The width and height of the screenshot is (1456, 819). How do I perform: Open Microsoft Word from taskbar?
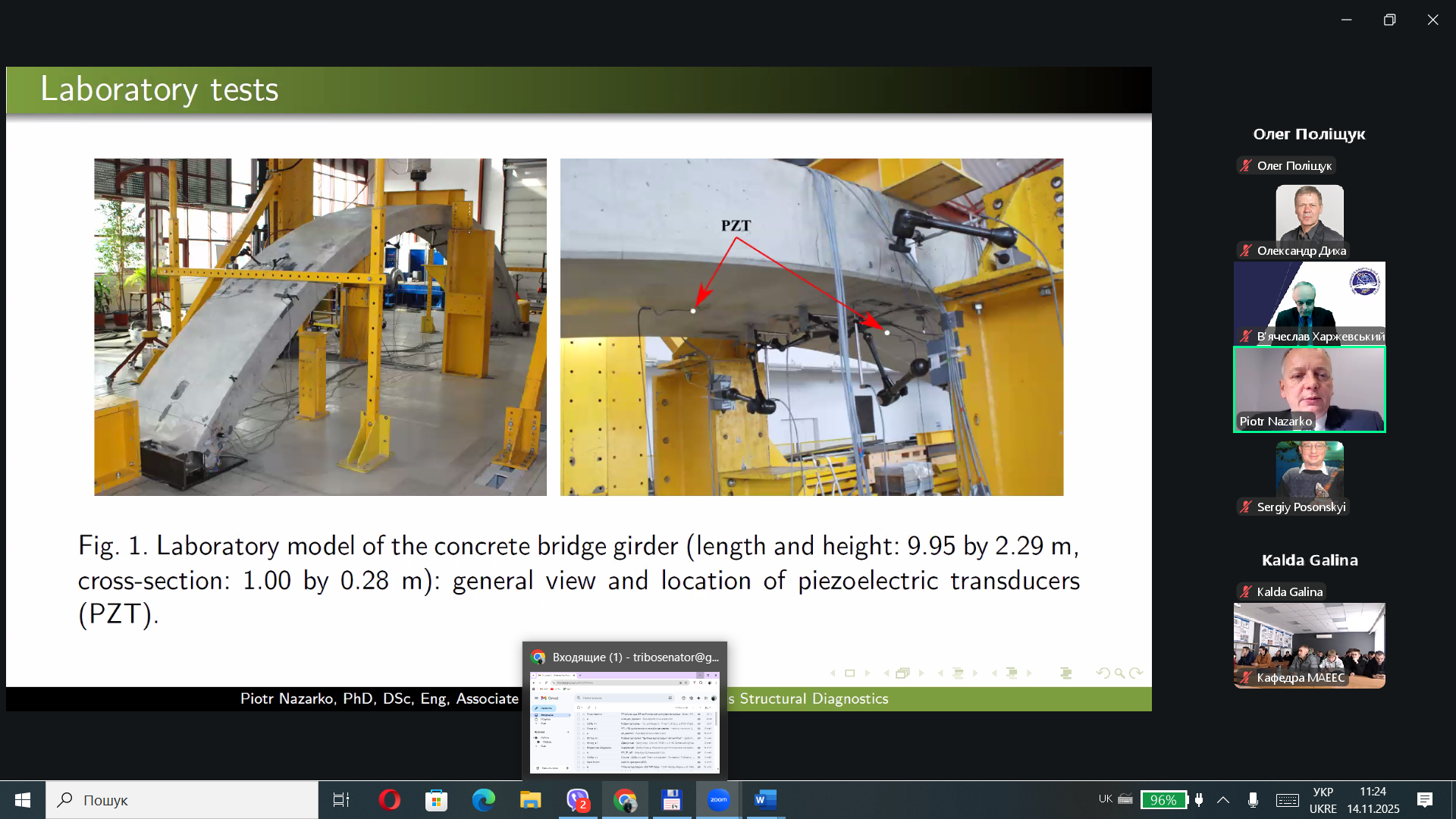(765, 800)
